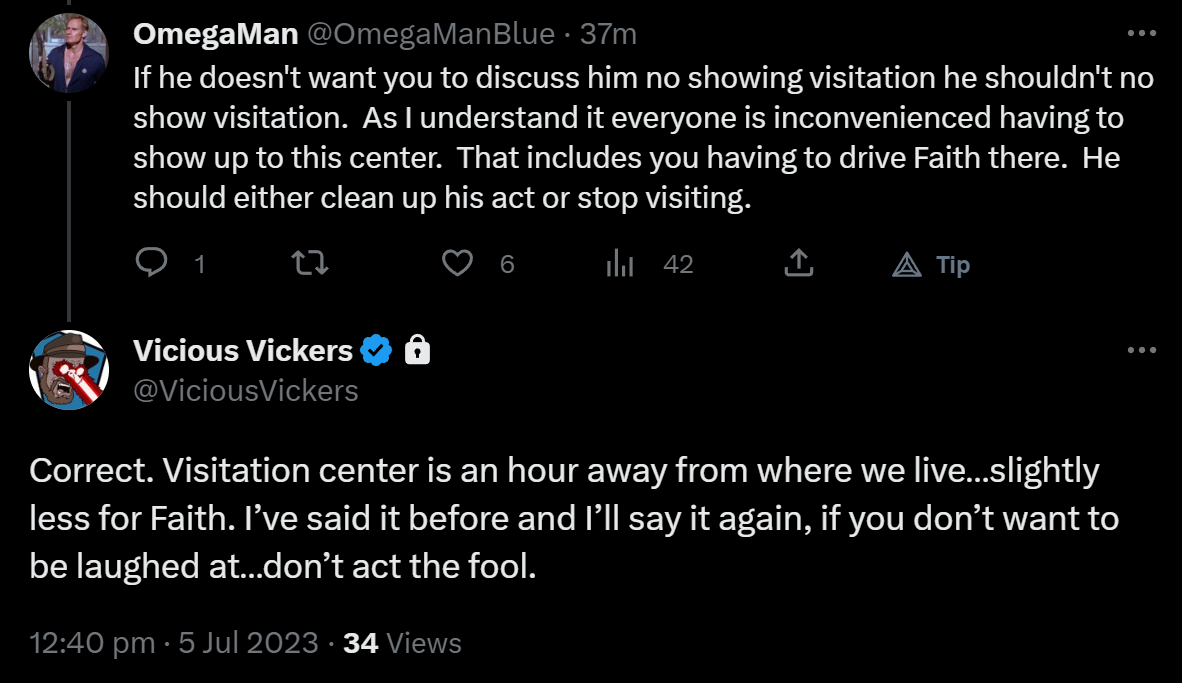
Task: Like OmegaMan's tweet with heart icon
Action: coord(457,263)
